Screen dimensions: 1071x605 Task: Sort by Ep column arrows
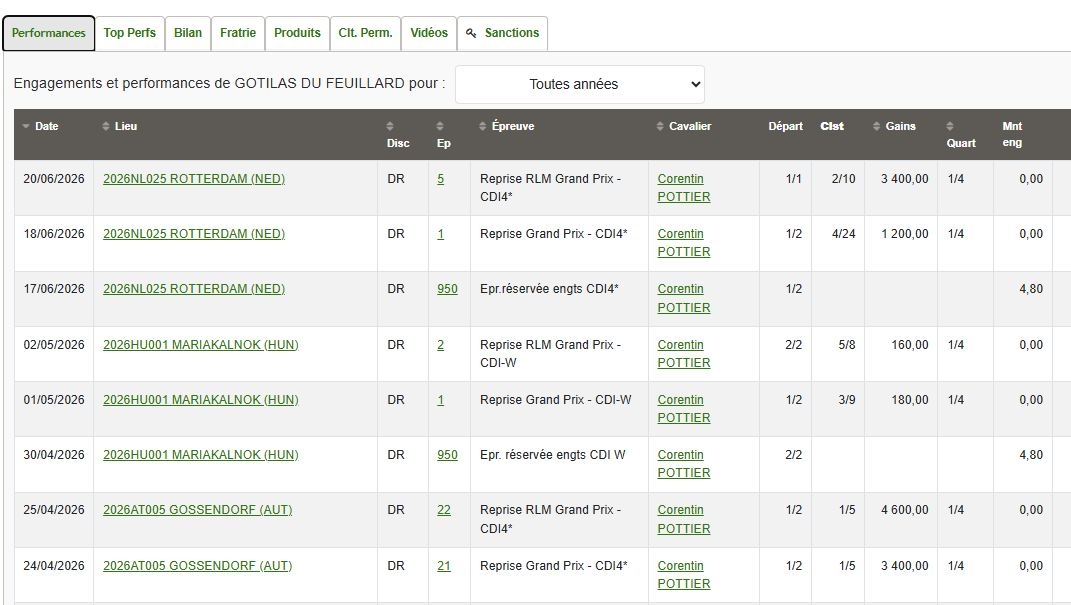(440, 126)
